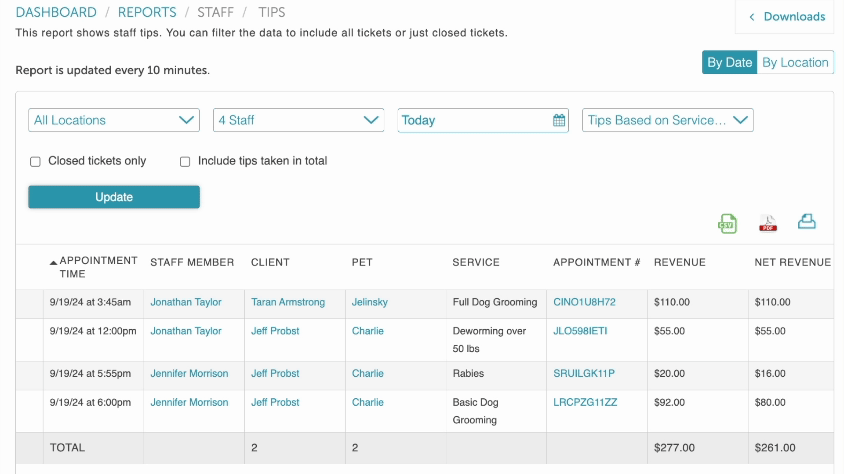Open client Taran Armstrong link
Image resolution: width=844 pixels, height=474 pixels.
tap(288, 302)
